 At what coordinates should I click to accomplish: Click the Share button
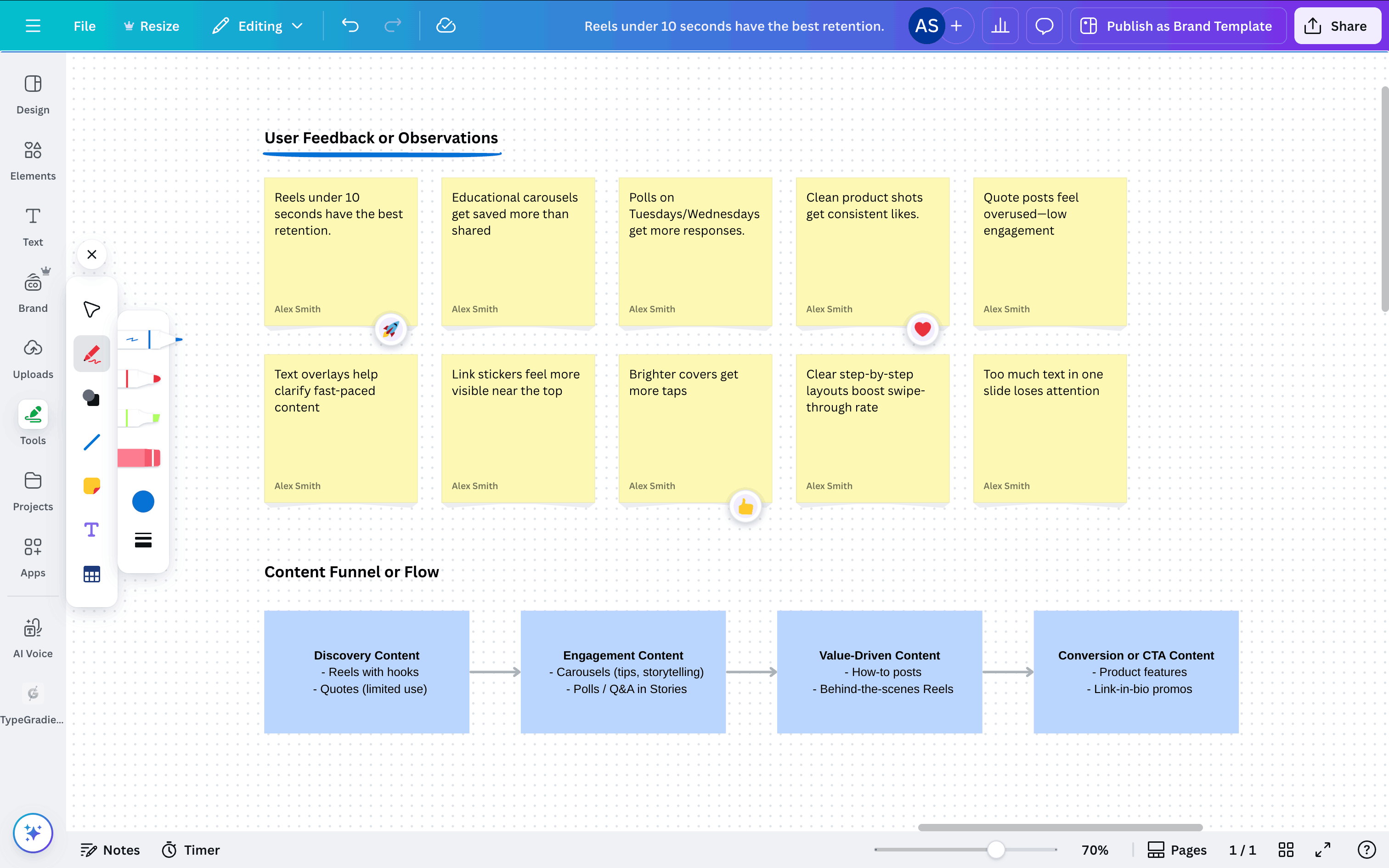pyautogui.click(x=1337, y=26)
